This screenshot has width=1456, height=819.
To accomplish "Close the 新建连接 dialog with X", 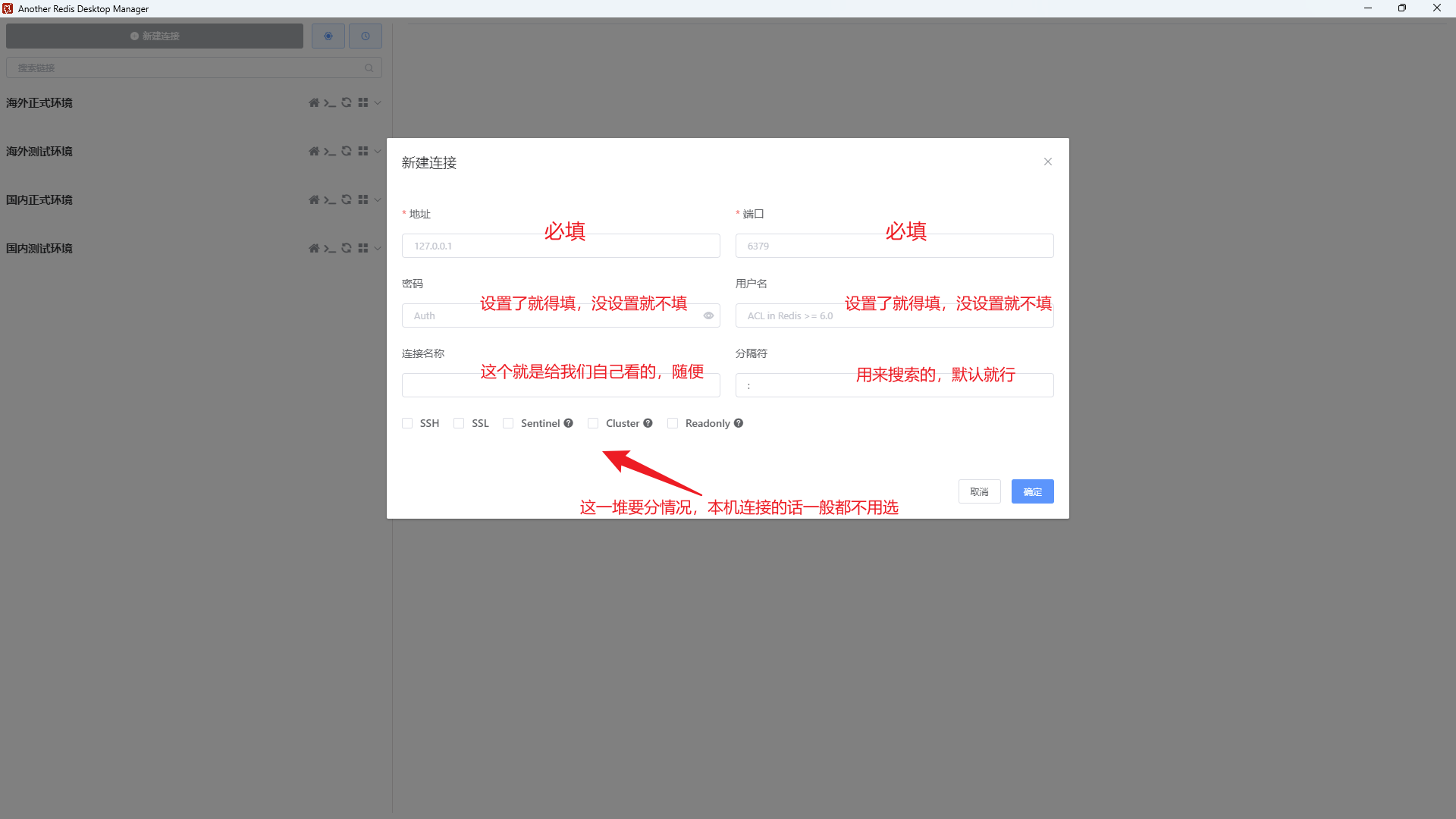I will point(1048,162).
